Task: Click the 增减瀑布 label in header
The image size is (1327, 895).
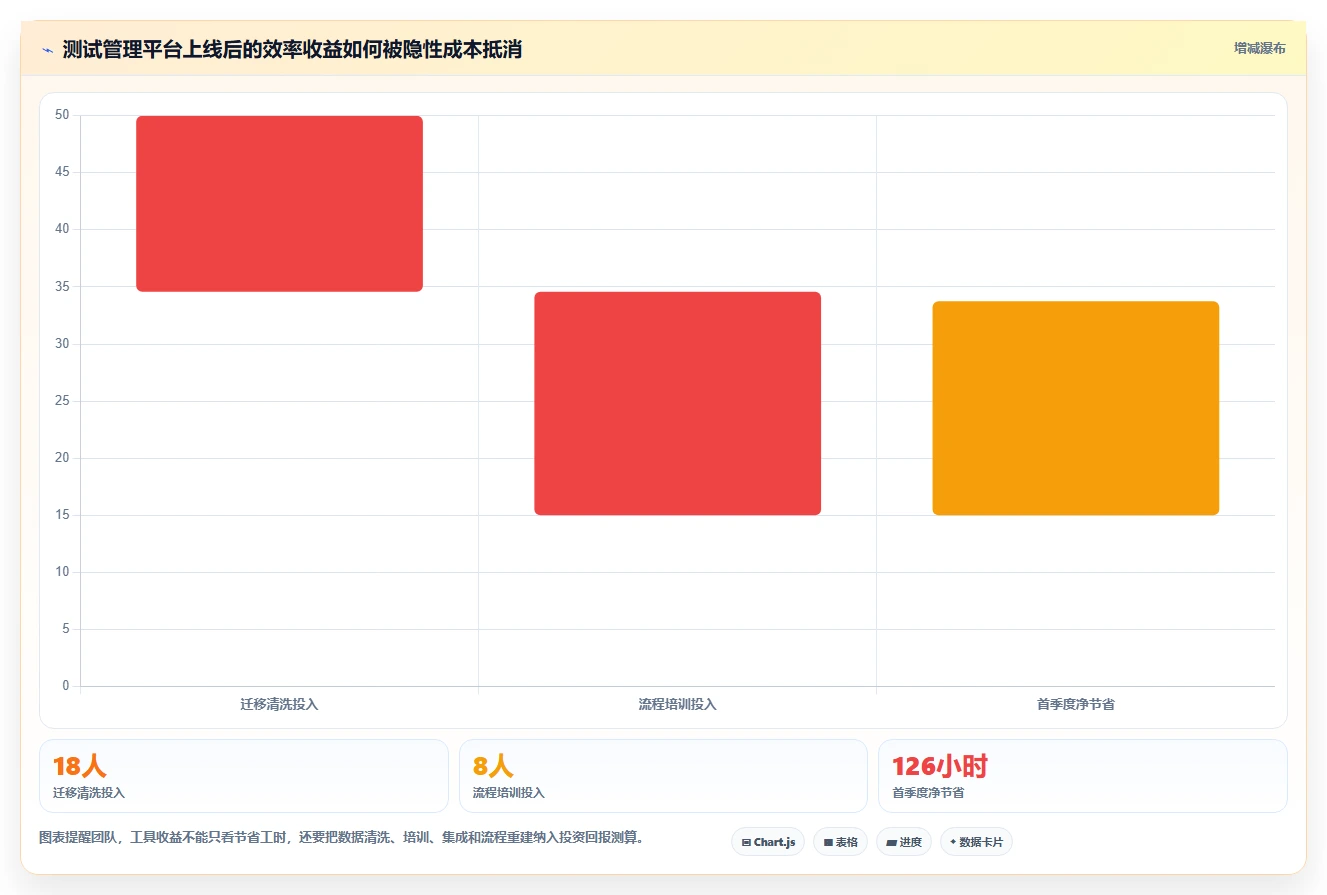Action: [x=1259, y=48]
